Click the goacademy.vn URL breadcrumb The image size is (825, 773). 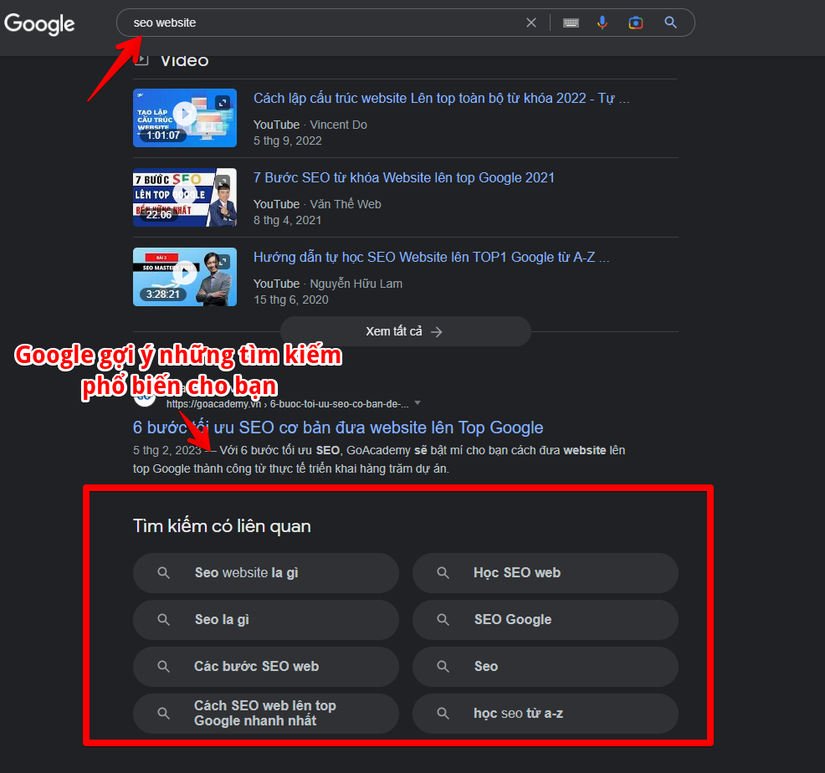(287, 404)
